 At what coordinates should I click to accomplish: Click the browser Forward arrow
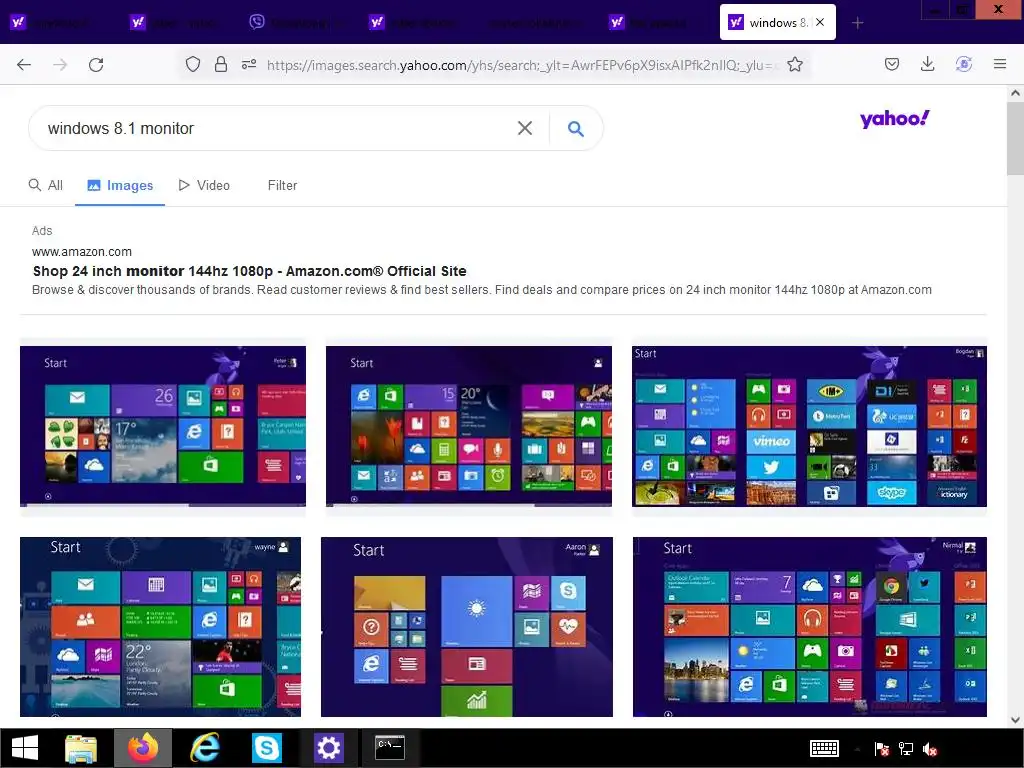tap(60, 65)
